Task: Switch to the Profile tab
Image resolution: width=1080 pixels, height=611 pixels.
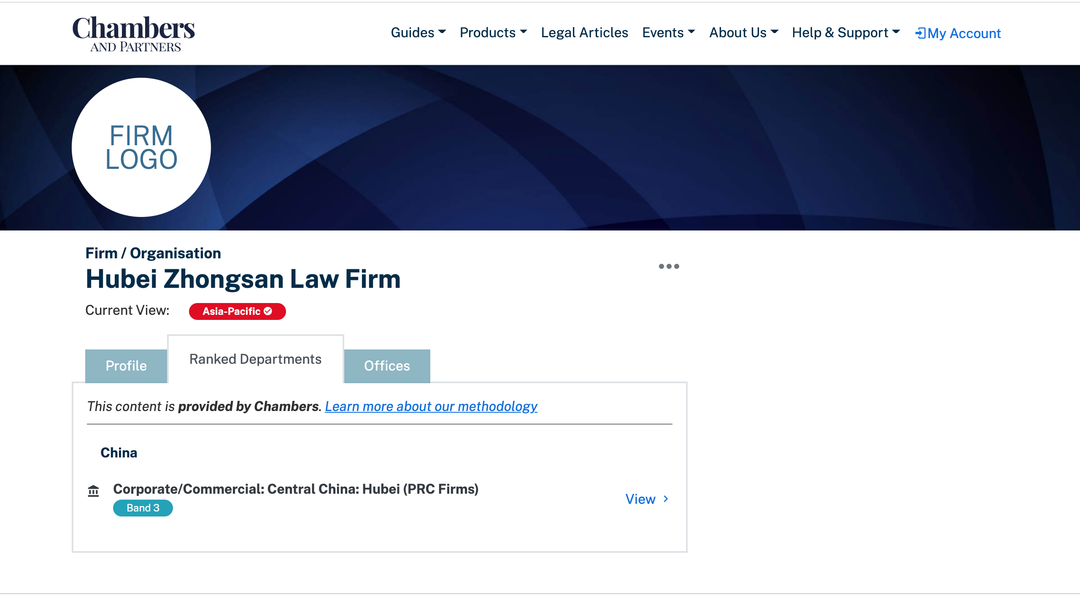Action: pos(126,366)
